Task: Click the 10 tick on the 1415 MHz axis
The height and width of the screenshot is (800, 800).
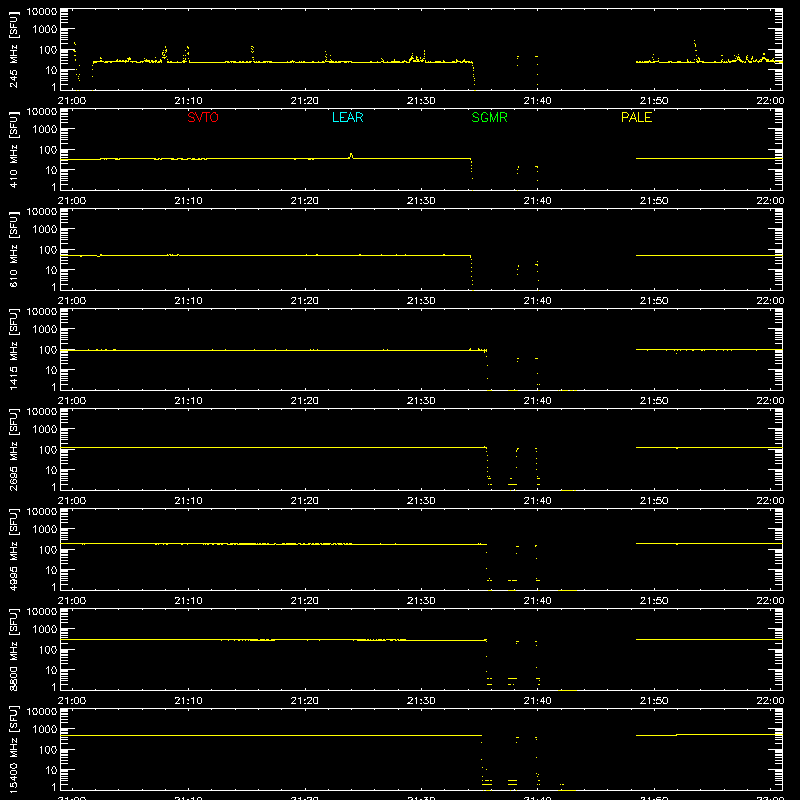Action: tap(51, 370)
